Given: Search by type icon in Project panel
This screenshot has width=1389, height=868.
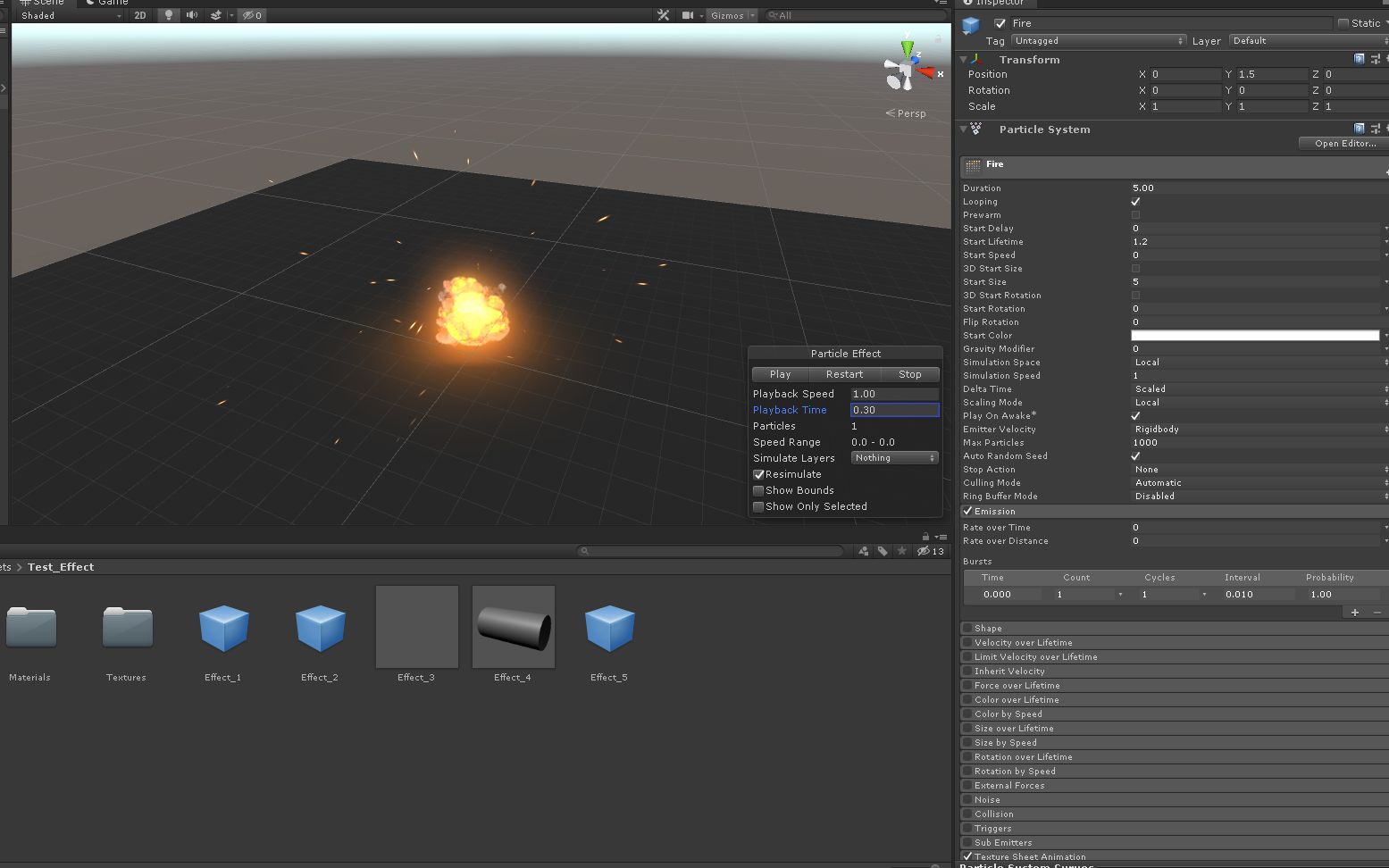Looking at the screenshot, I should (x=864, y=551).
